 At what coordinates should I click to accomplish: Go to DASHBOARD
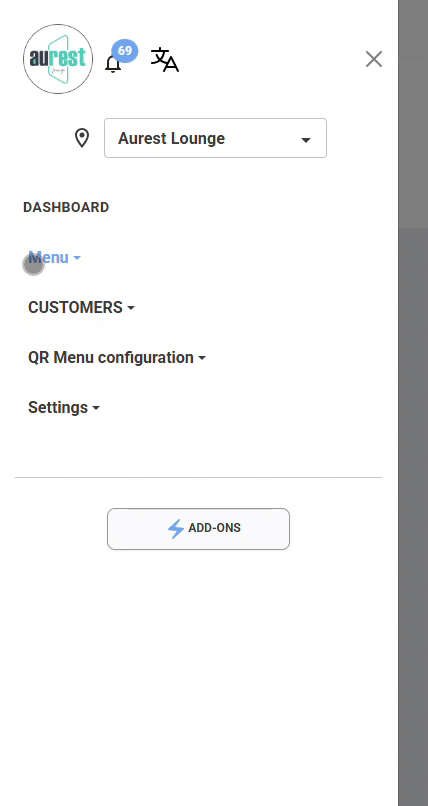[x=66, y=208]
